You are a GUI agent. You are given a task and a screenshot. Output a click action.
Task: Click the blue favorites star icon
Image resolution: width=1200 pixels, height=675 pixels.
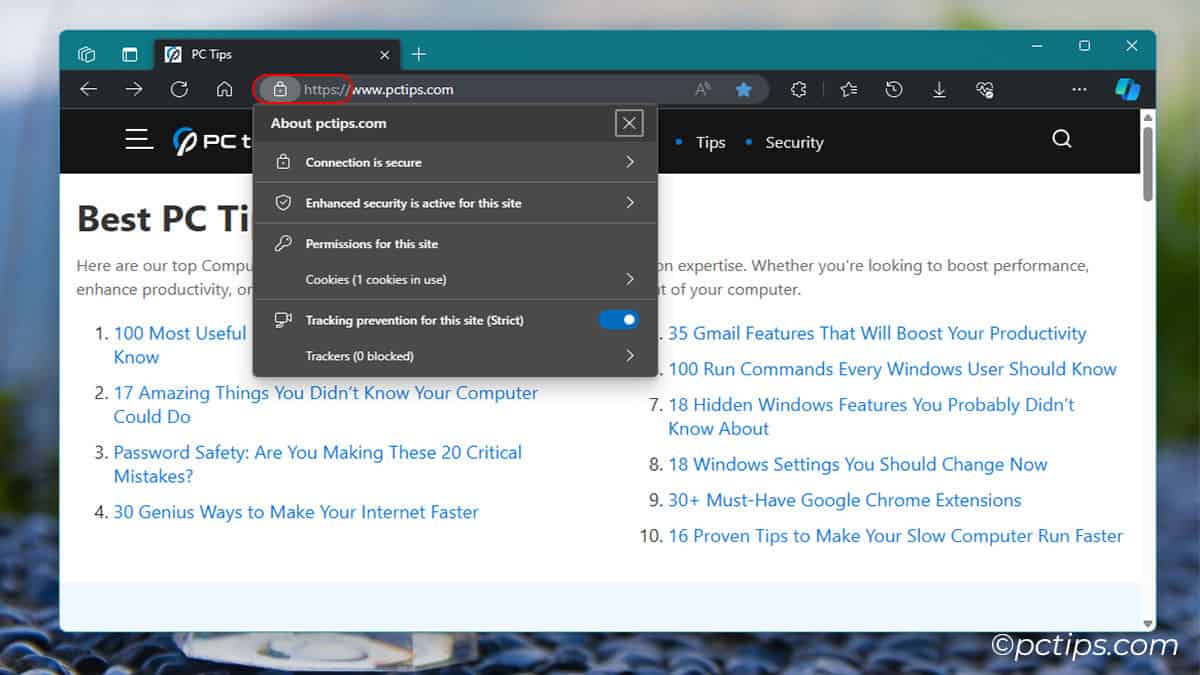(x=743, y=89)
